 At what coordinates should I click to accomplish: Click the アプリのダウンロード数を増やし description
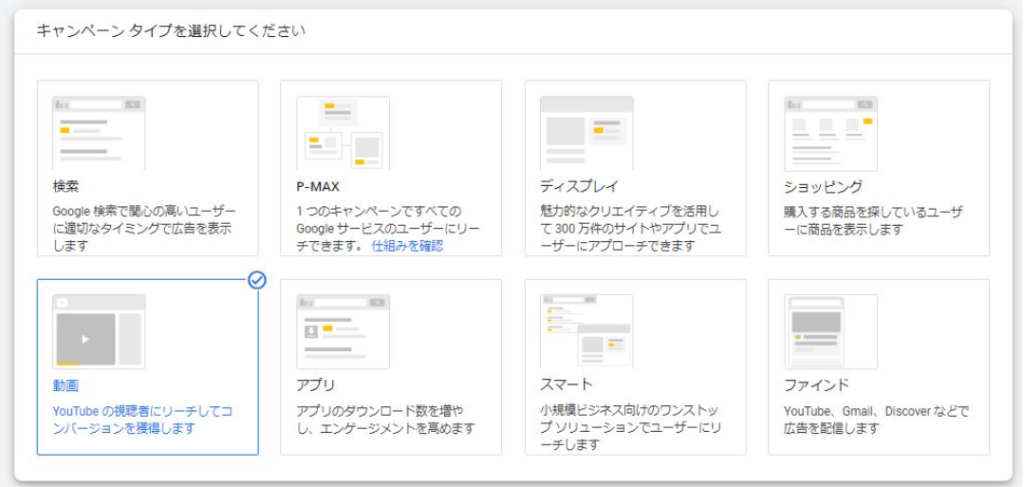[x=385, y=420]
